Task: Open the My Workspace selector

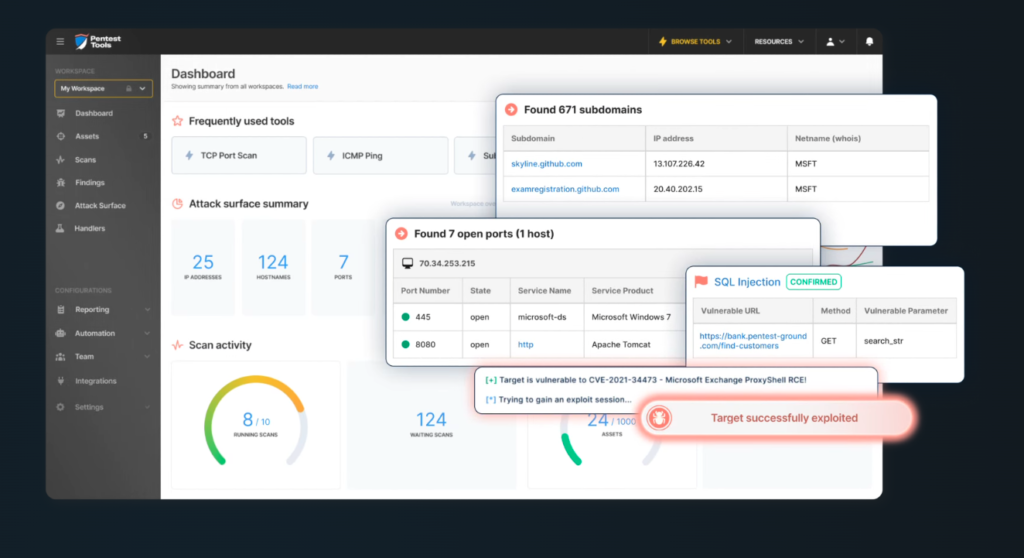Action: [x=103, y=88]
